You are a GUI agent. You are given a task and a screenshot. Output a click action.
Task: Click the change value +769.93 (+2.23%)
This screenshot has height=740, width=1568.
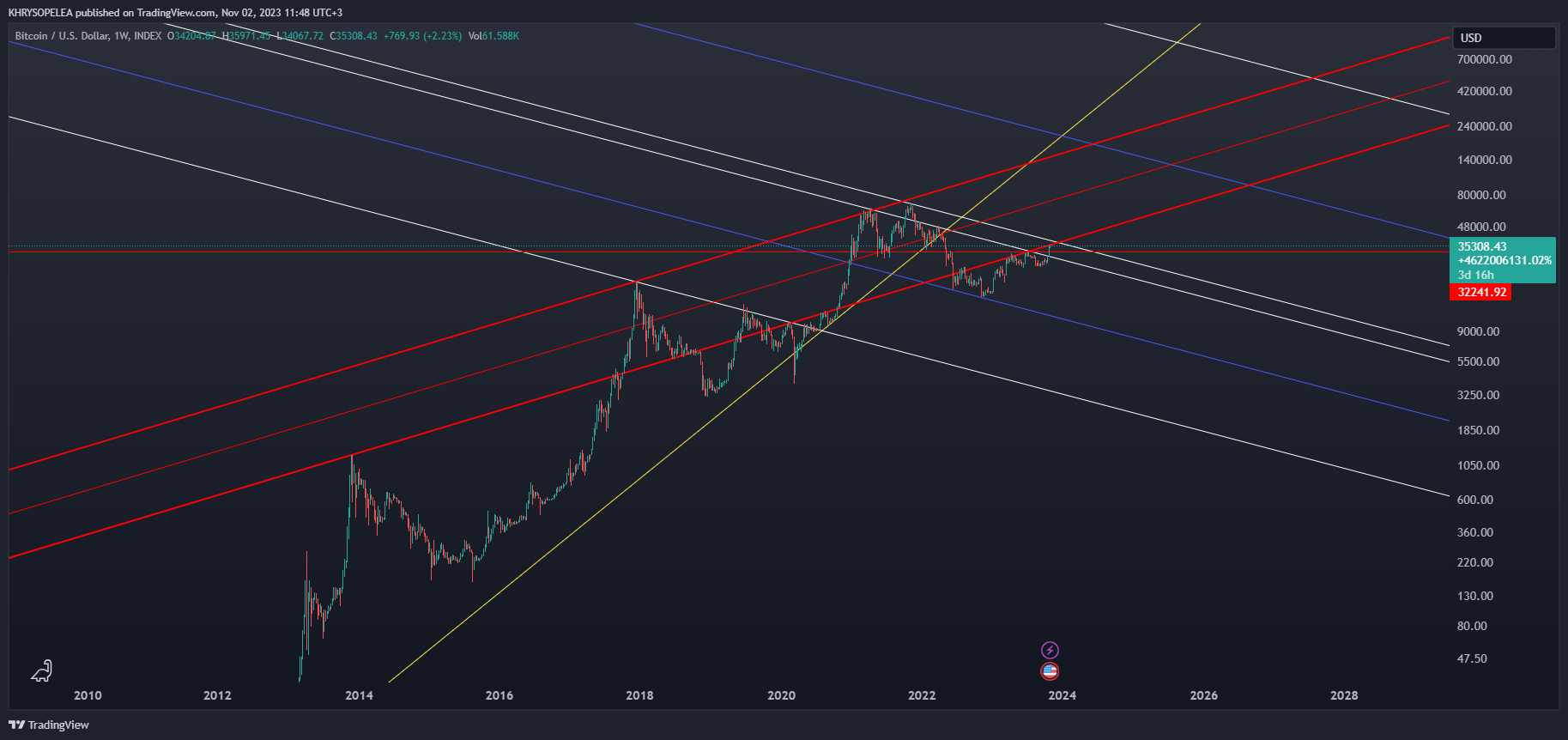pos(422,36)
